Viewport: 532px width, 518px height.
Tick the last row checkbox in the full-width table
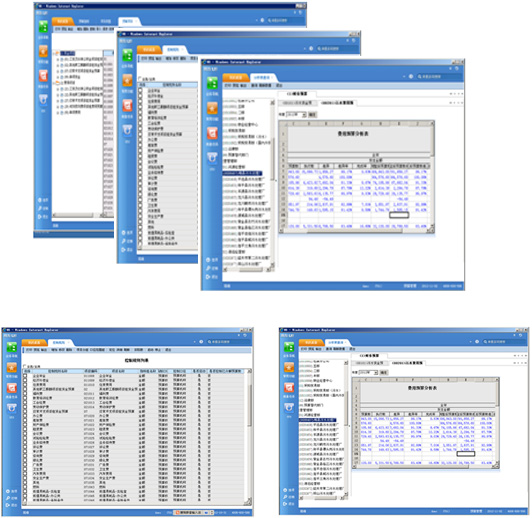(25, 500)
